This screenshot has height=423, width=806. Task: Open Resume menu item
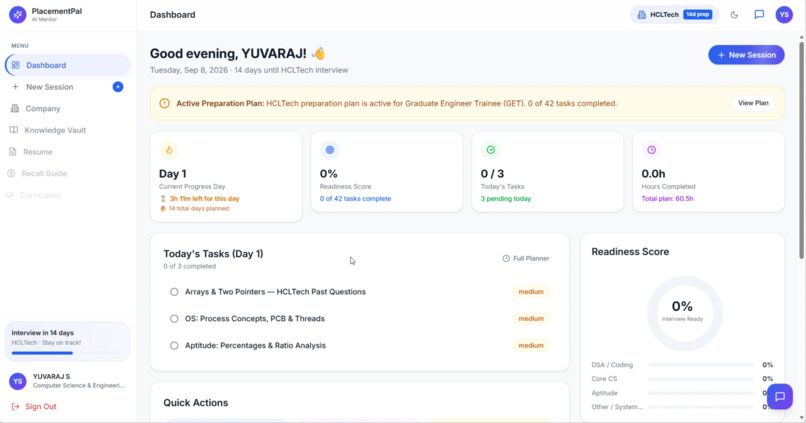click(x=67, y=152)
